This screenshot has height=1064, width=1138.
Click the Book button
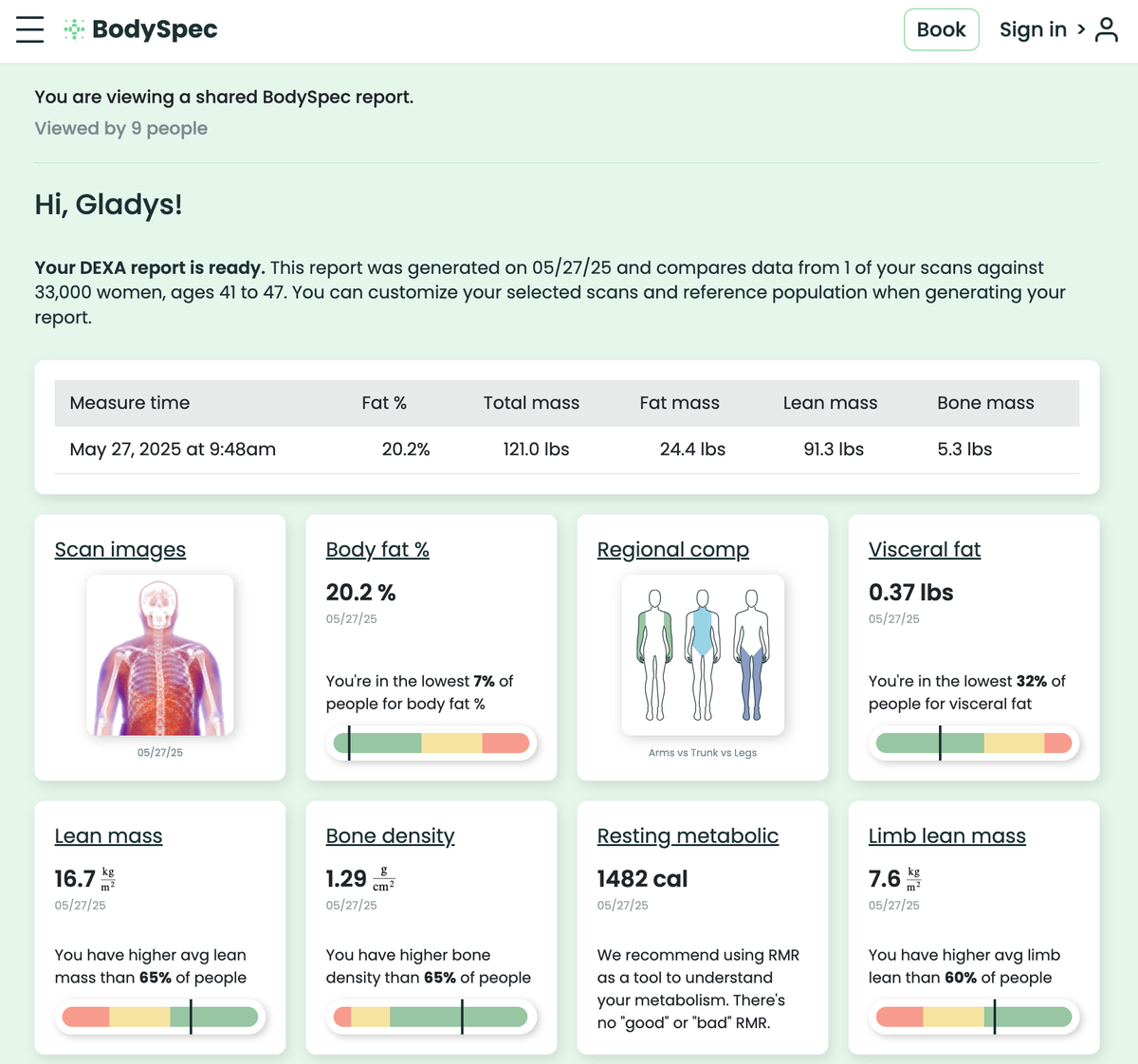941,29
